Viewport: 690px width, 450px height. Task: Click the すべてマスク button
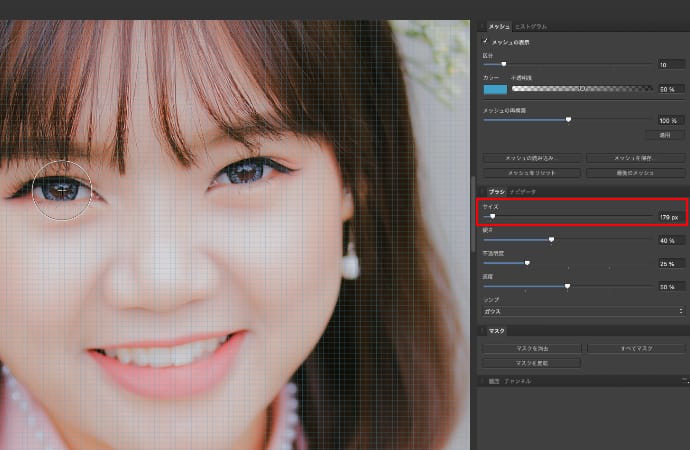(635, 348)
